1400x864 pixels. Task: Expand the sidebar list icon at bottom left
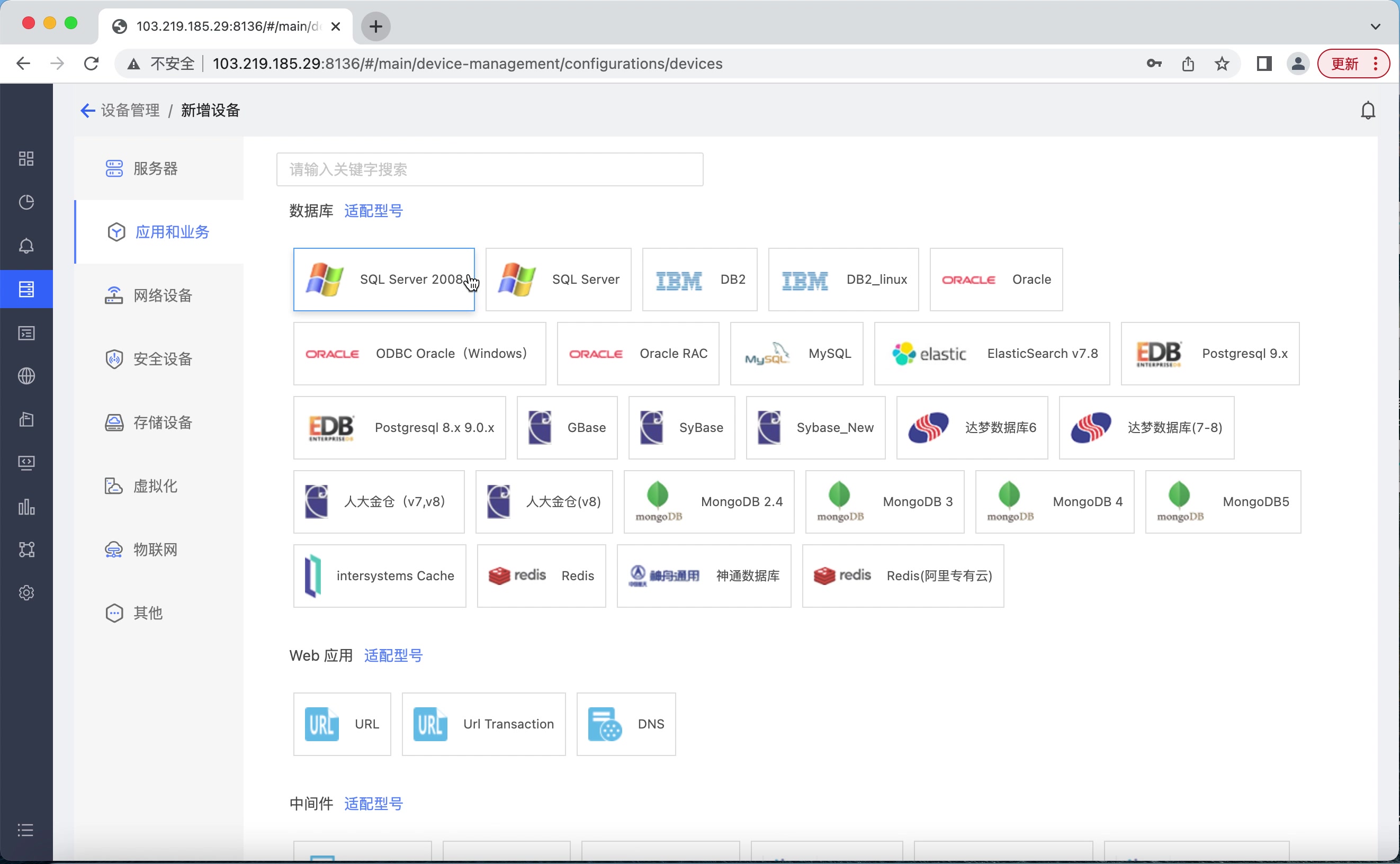25,830
